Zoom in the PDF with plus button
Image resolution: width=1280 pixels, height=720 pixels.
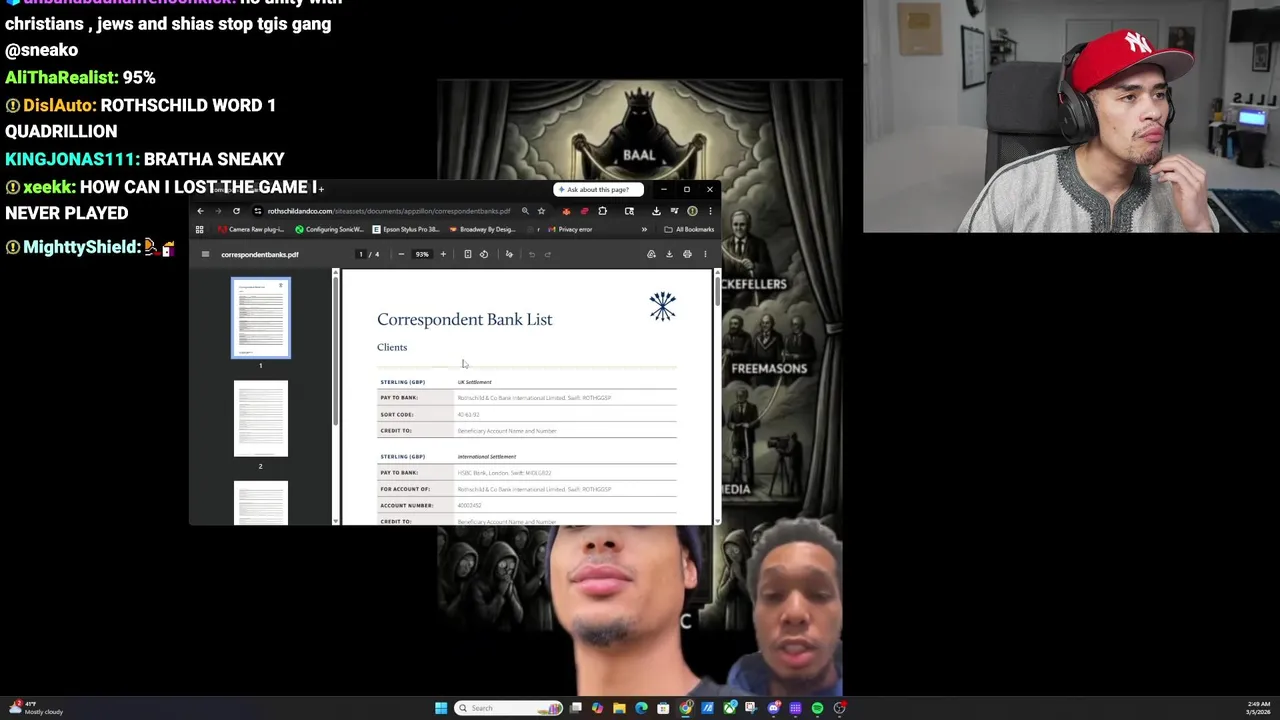point(443,254)
